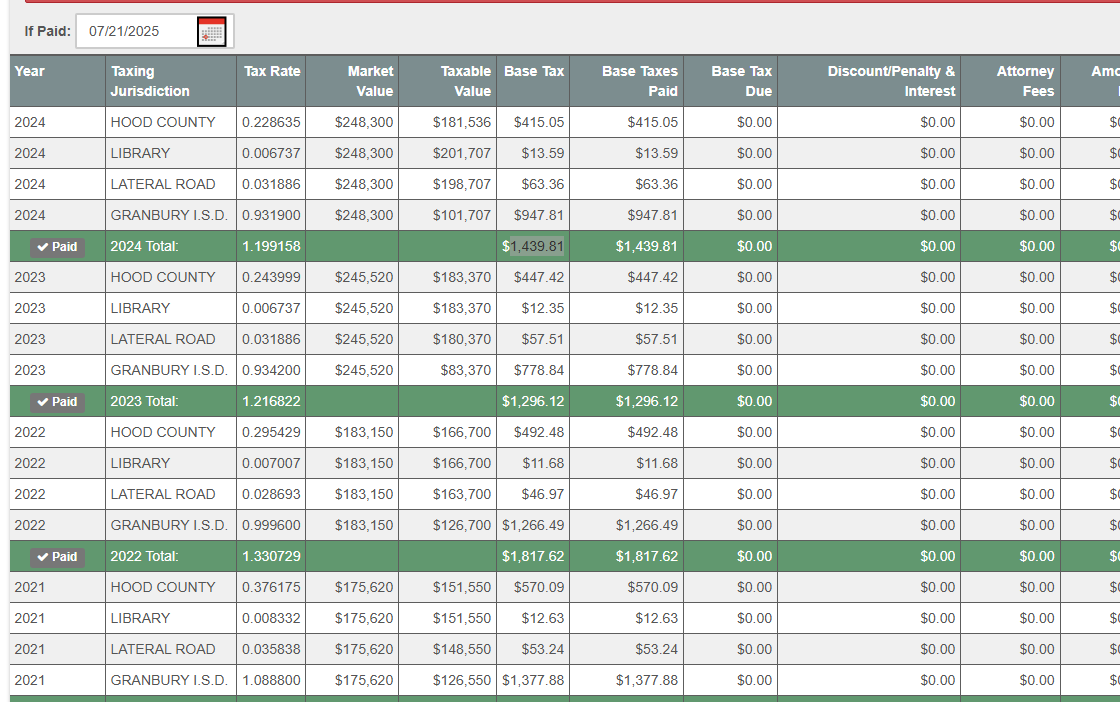Click the Attorney Fees column header
Screen dimensions: 1120x702
click(1025, 81)
